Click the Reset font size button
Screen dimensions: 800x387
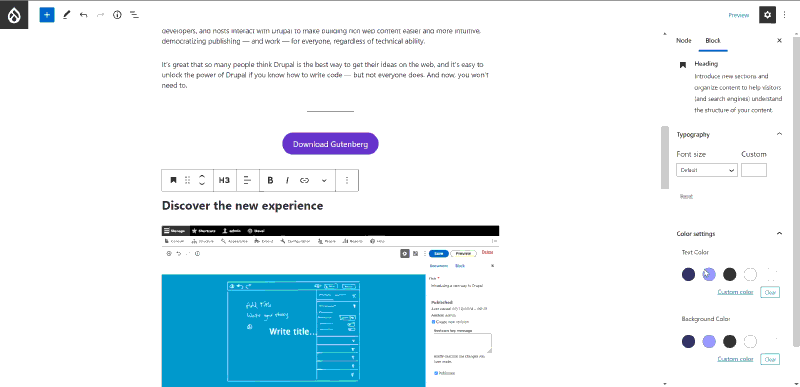pos(686,196)
